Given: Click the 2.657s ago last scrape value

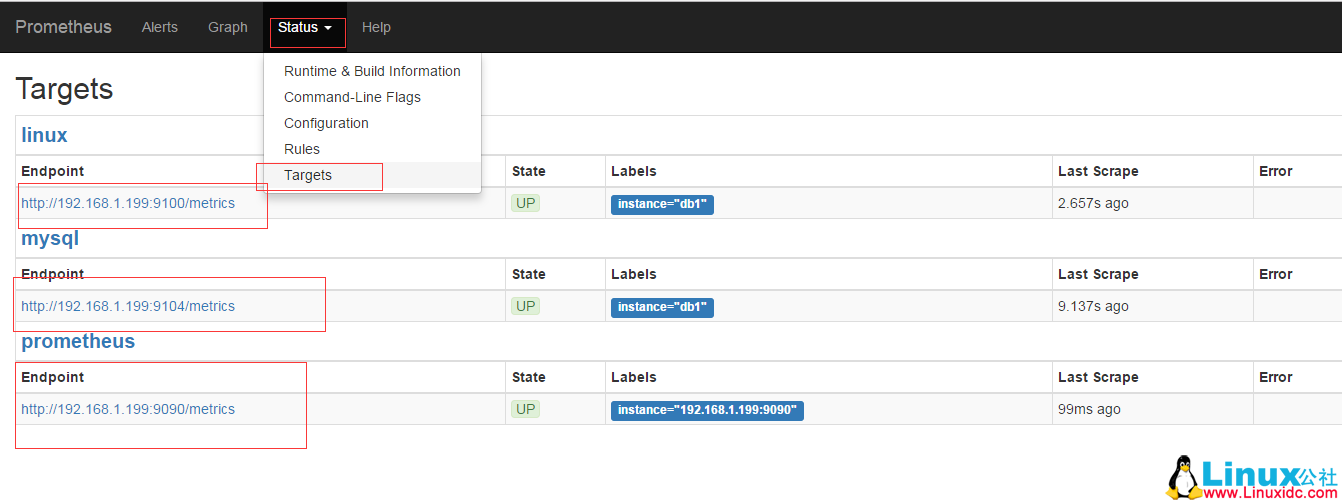Looking at the screenshot, I should [x=1093, y=203].
